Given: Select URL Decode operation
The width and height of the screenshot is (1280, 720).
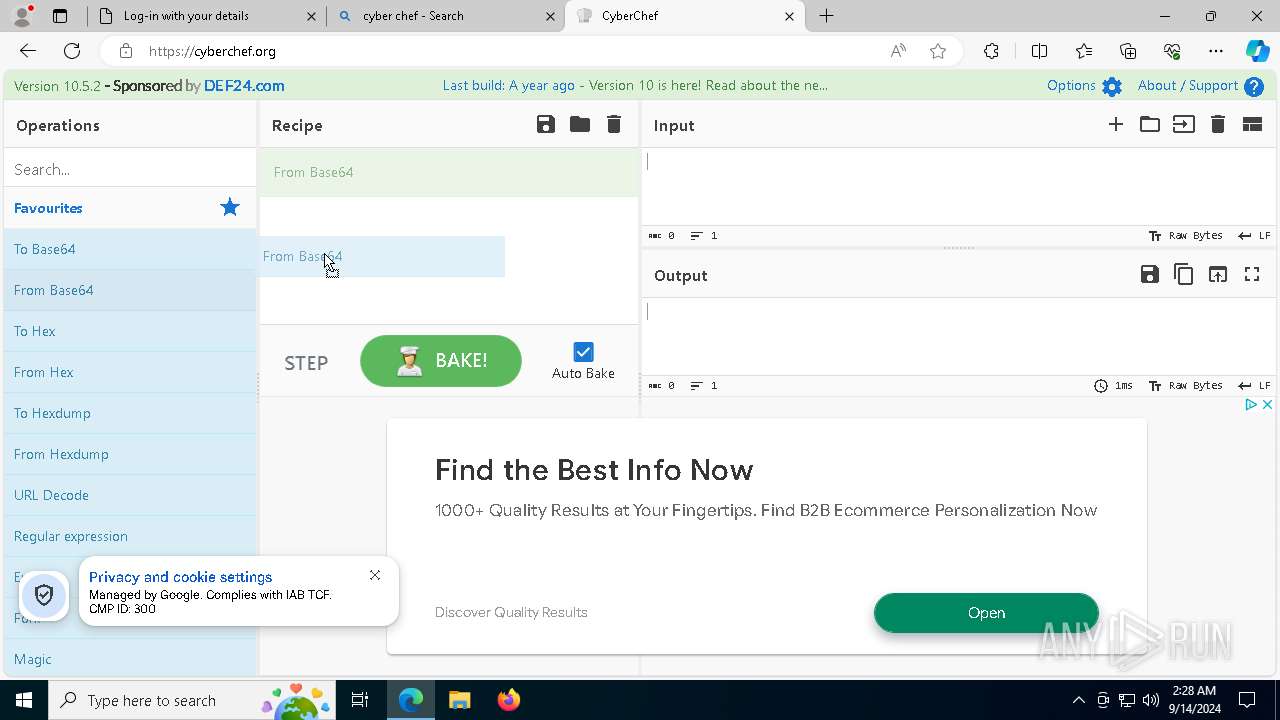Looking at the screenshot, I should (130, 495).
